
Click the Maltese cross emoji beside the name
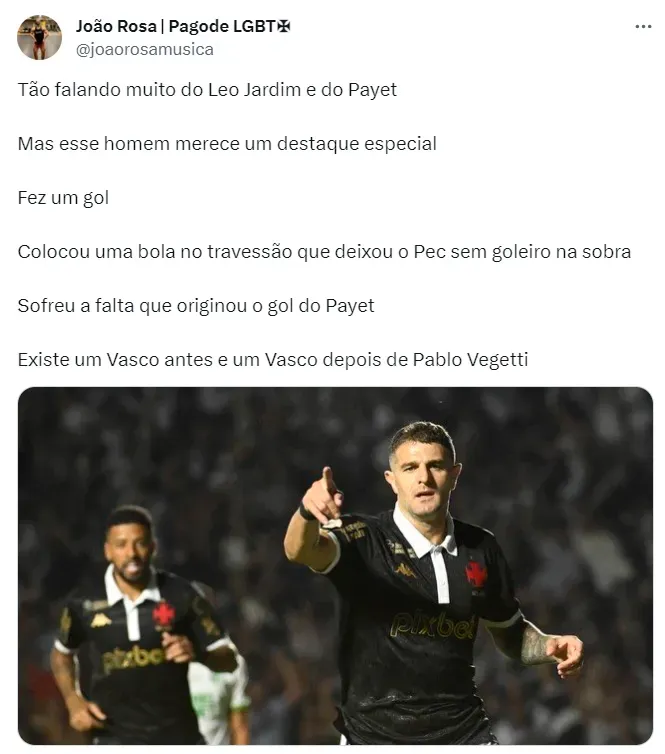coord(284,26)
